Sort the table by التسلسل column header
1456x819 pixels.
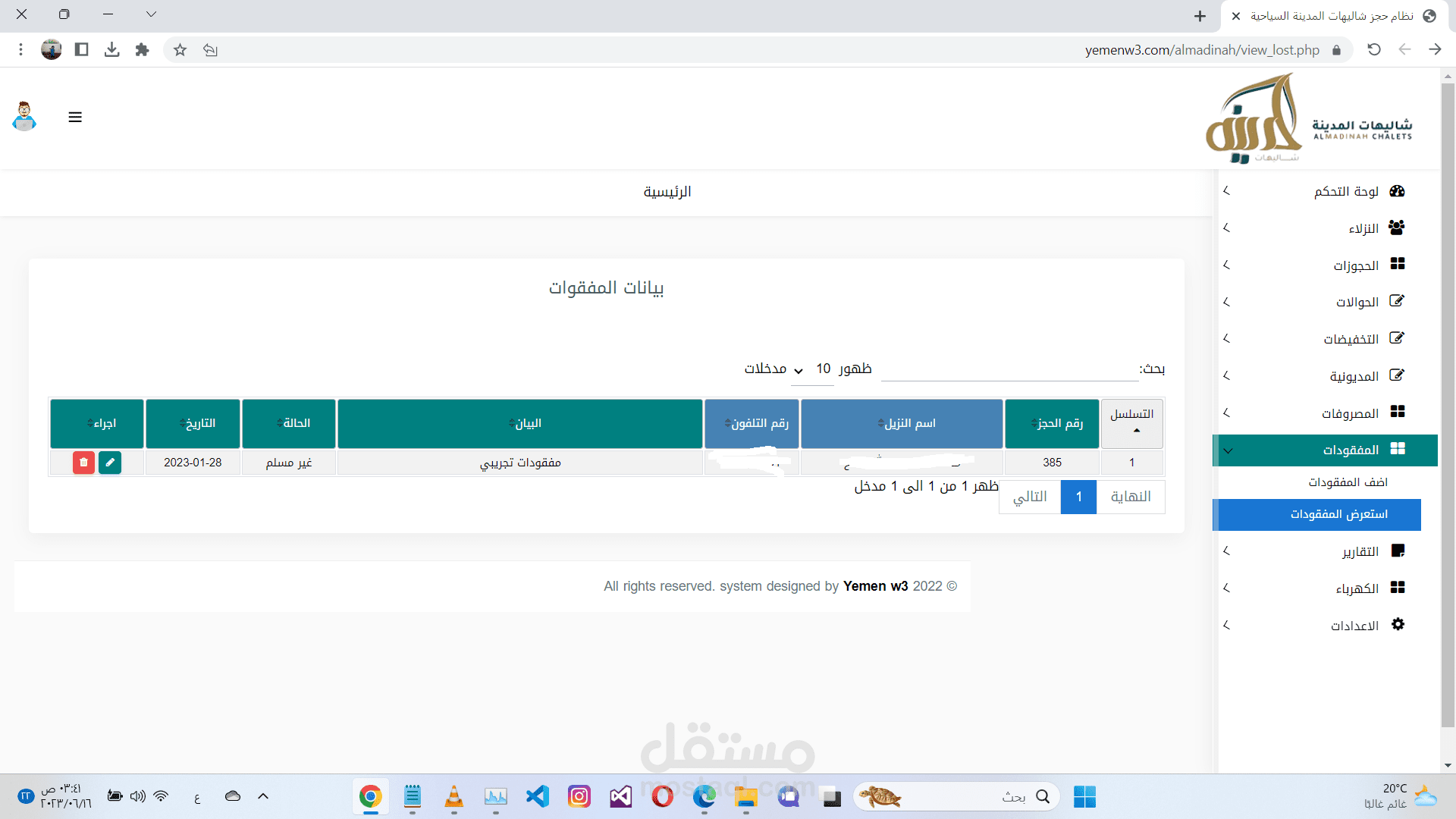click(1131, 423)
